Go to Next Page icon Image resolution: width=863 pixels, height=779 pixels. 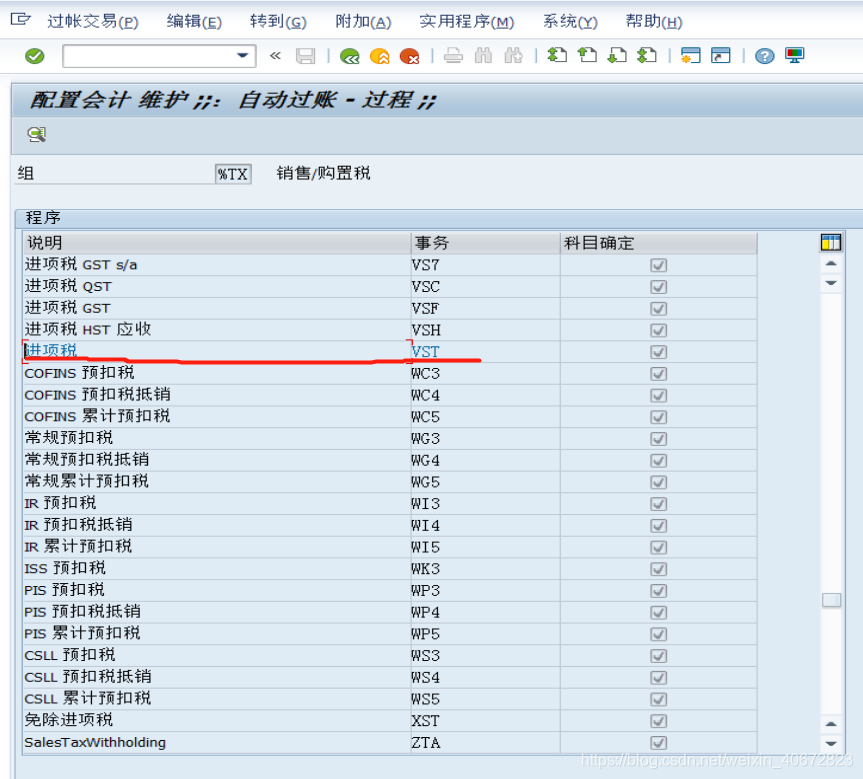point(617,55)
